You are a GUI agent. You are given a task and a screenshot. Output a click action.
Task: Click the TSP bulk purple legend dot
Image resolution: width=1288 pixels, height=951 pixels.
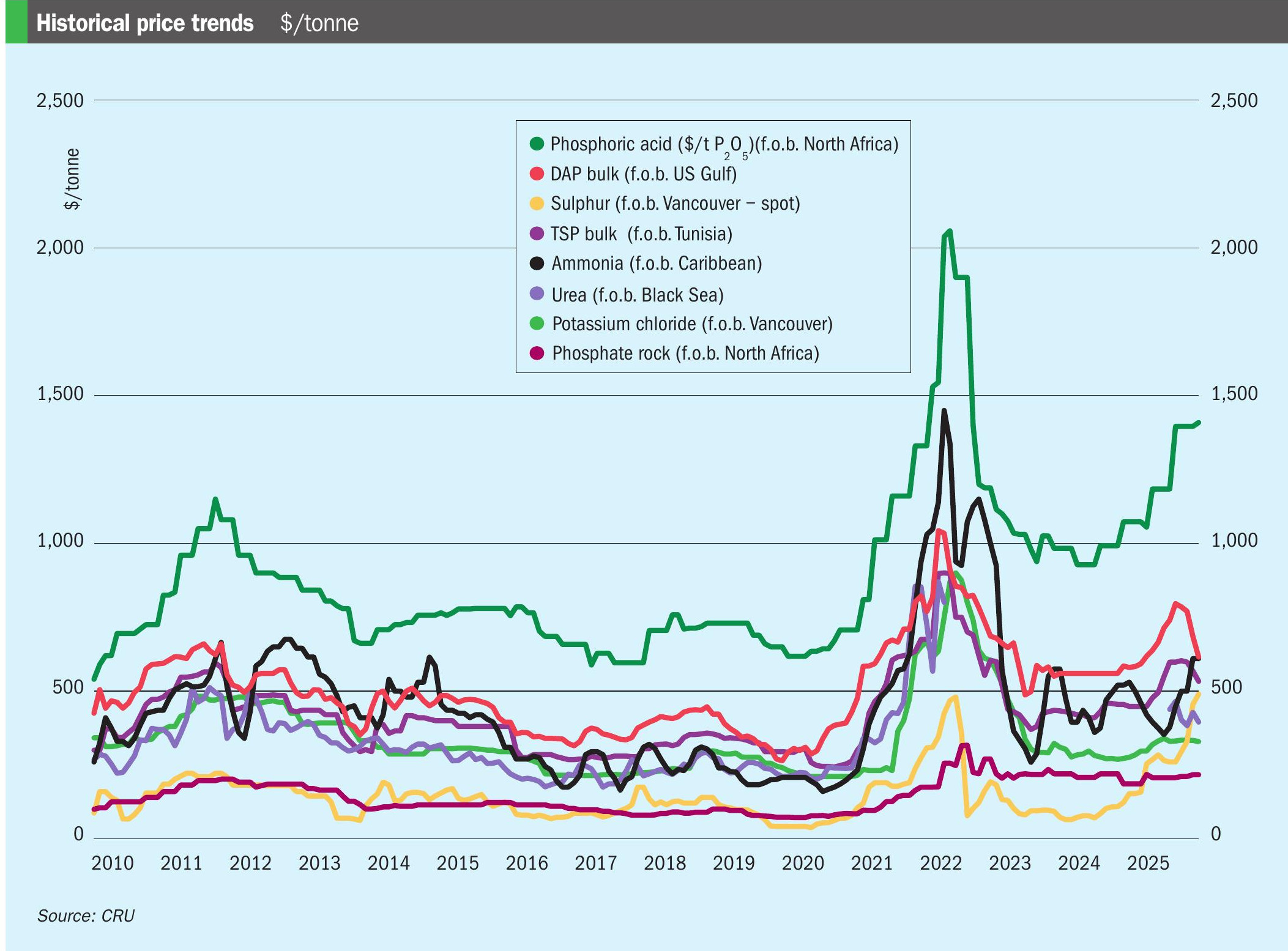(537, 234)
